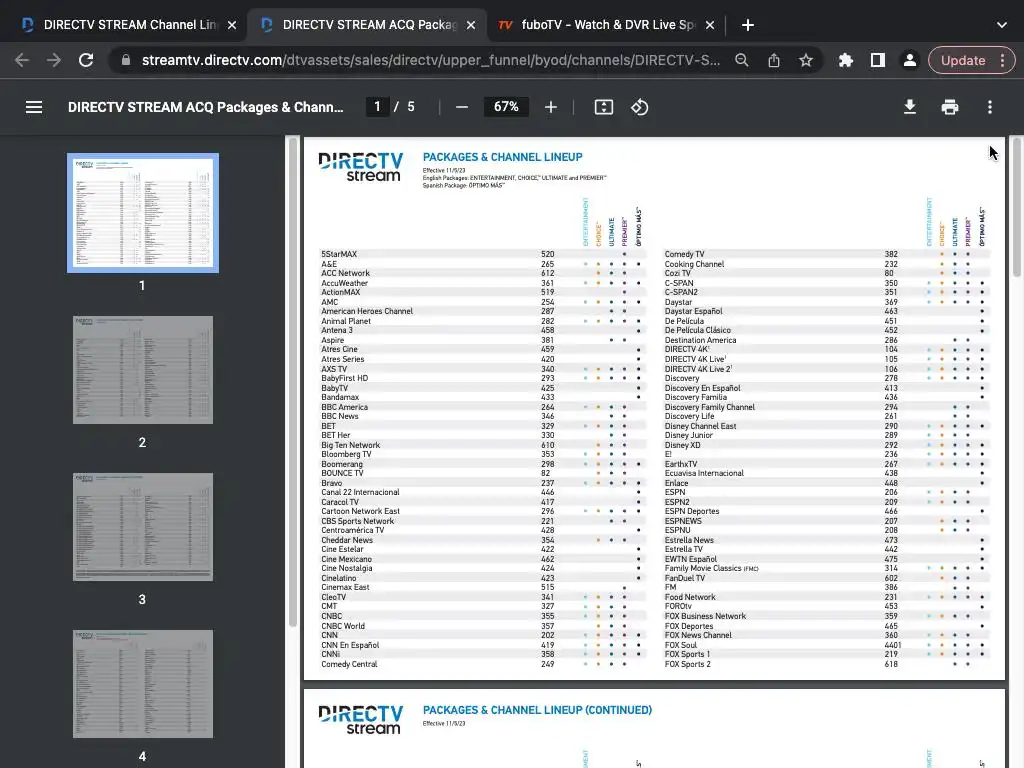1024x768 pixels.
Task: Zoom in on the PDF
Action: tap(551, 107)
